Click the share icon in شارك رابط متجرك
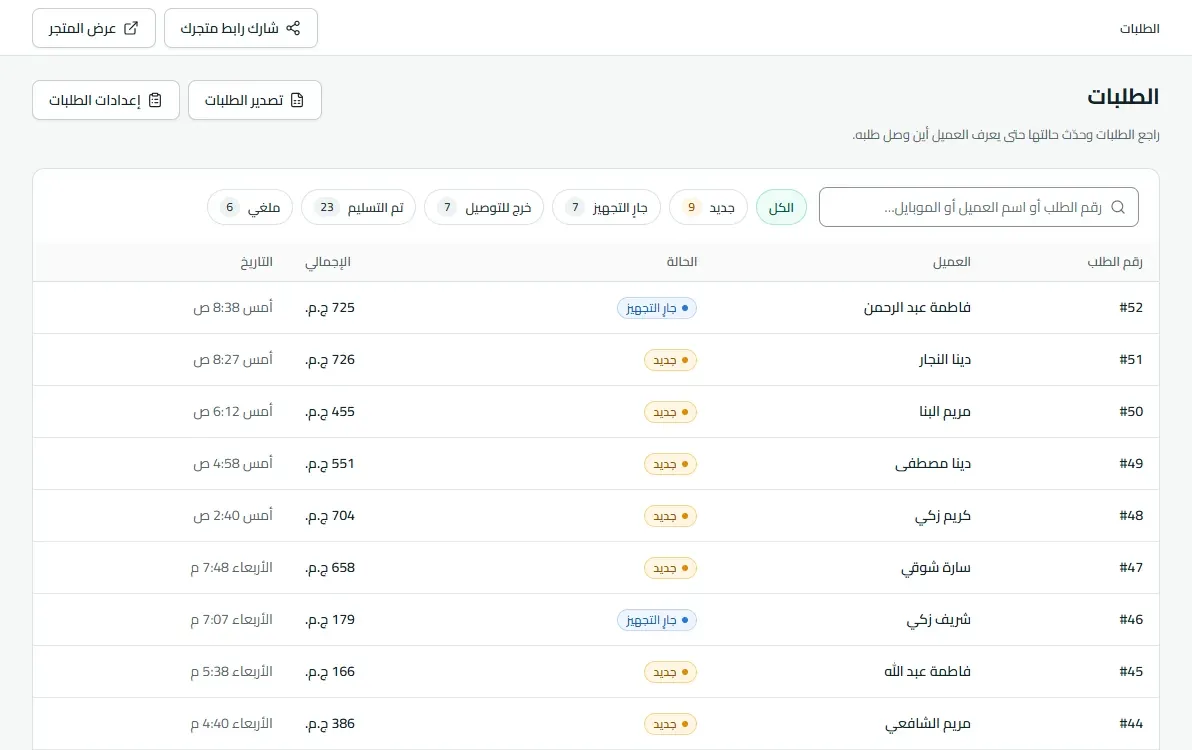 tap(293, 28)
